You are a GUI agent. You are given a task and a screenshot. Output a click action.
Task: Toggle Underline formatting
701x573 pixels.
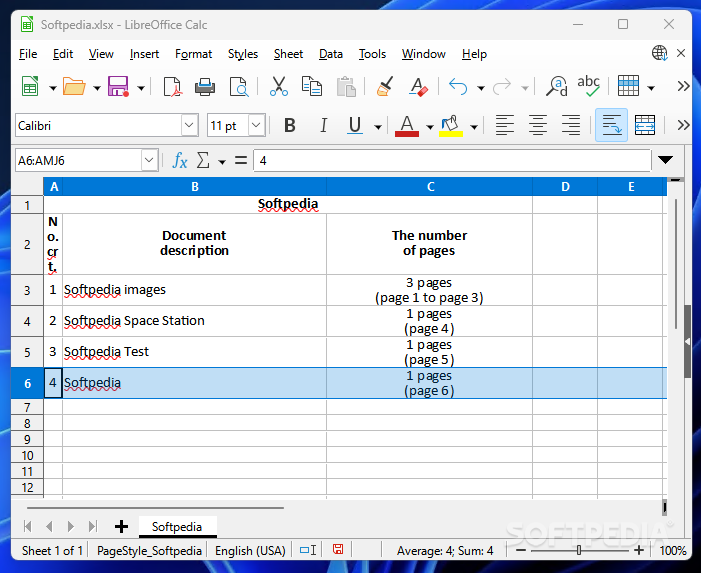pos(355,125)
